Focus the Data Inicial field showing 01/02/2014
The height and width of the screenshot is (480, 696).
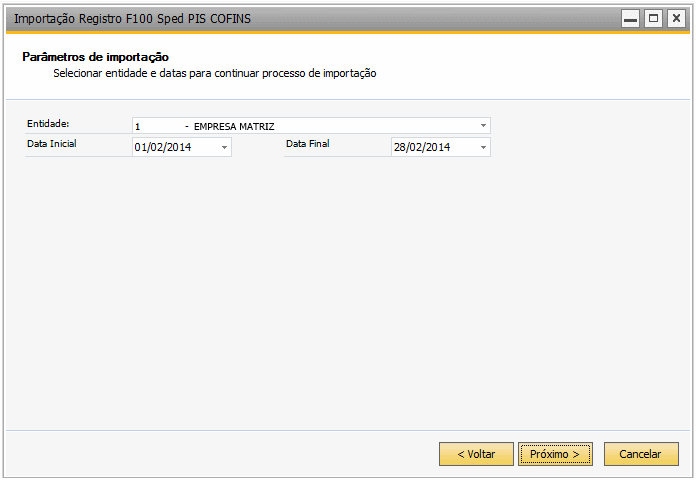pos(182,147)
